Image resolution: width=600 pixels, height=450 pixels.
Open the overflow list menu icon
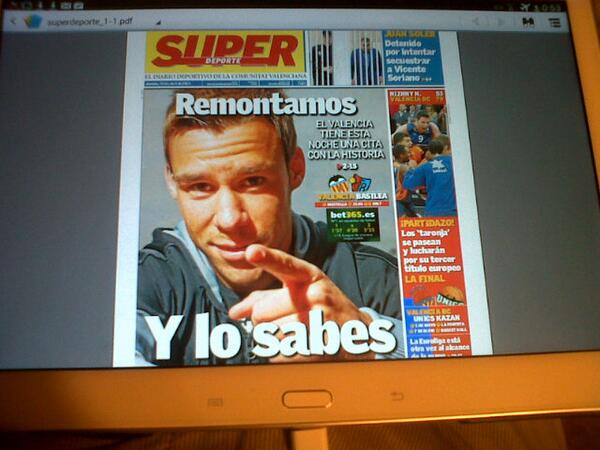[554, 23]
